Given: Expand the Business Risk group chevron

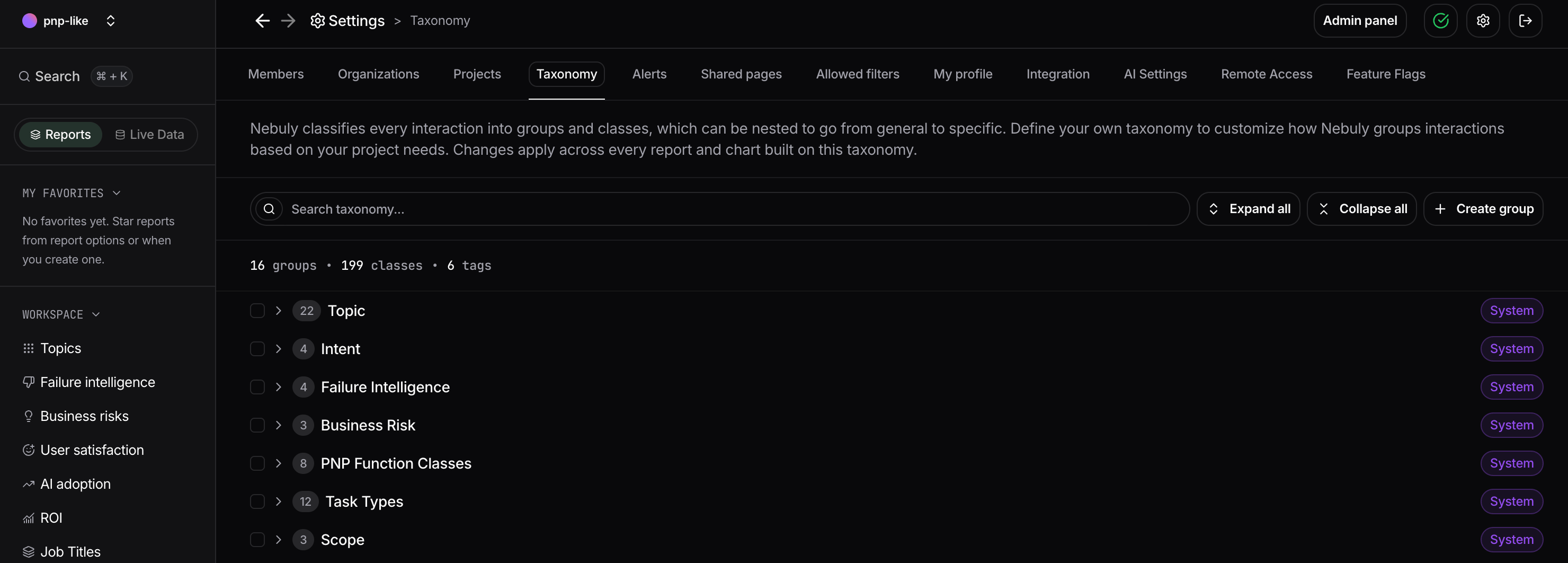Looking at the screenshot, I should tap(278, 425).
